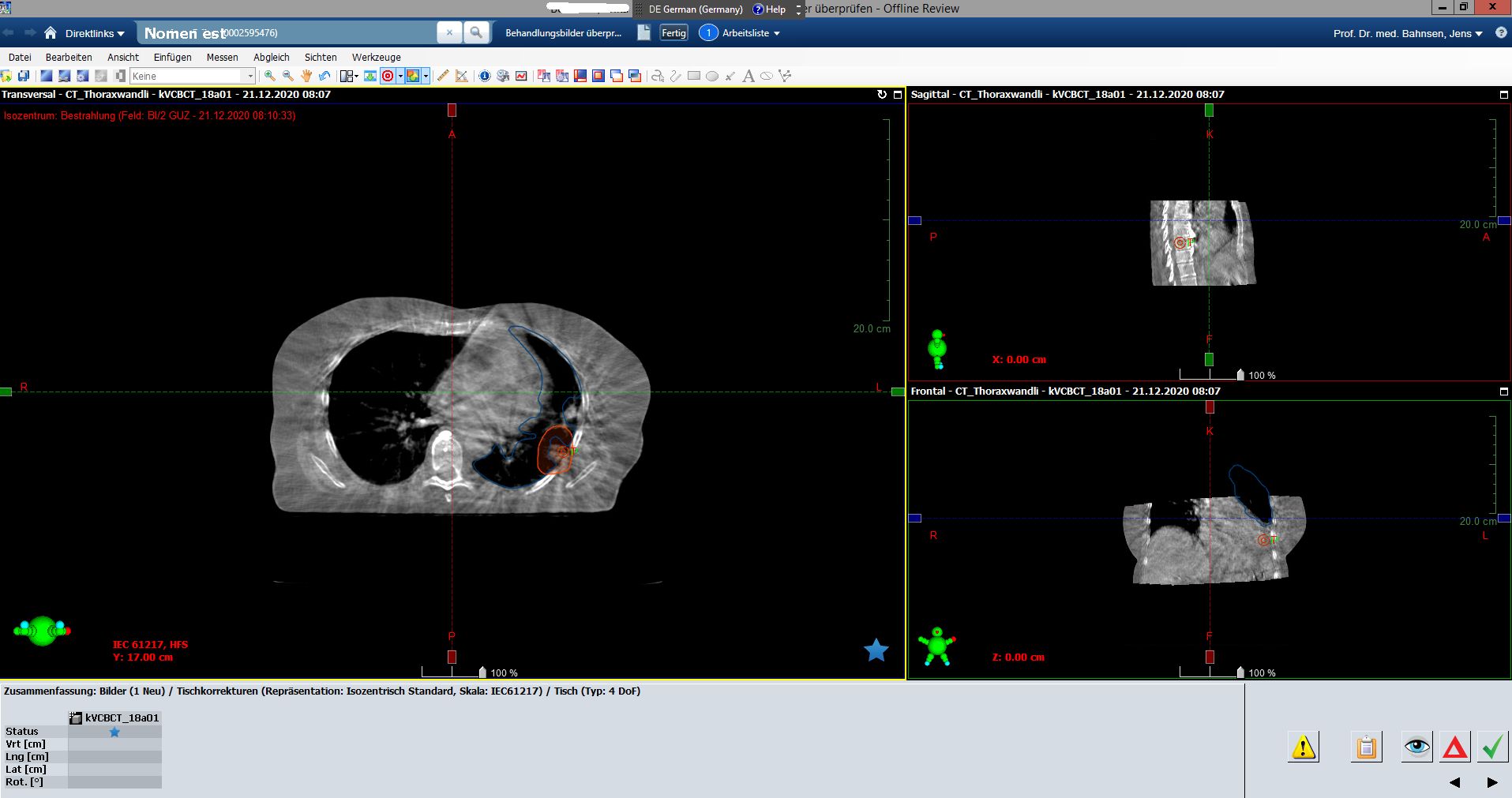Click the Undo arrow icon
This screenshot has width=1512, height=798.
tap(325, 76)
